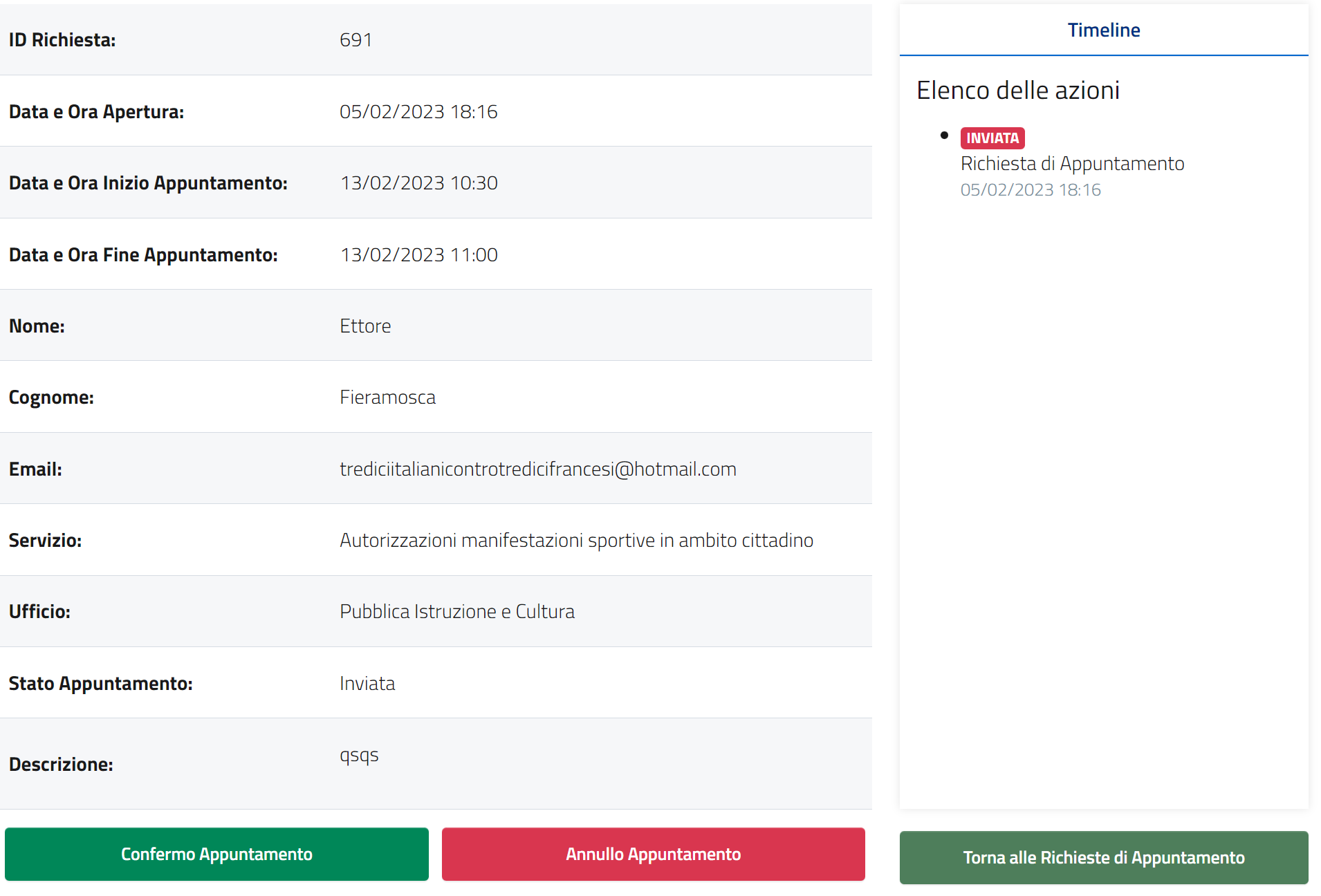This screenshot has width=1321, height=896.
Task: Click the description text qsqs
Action: (359, 756)
